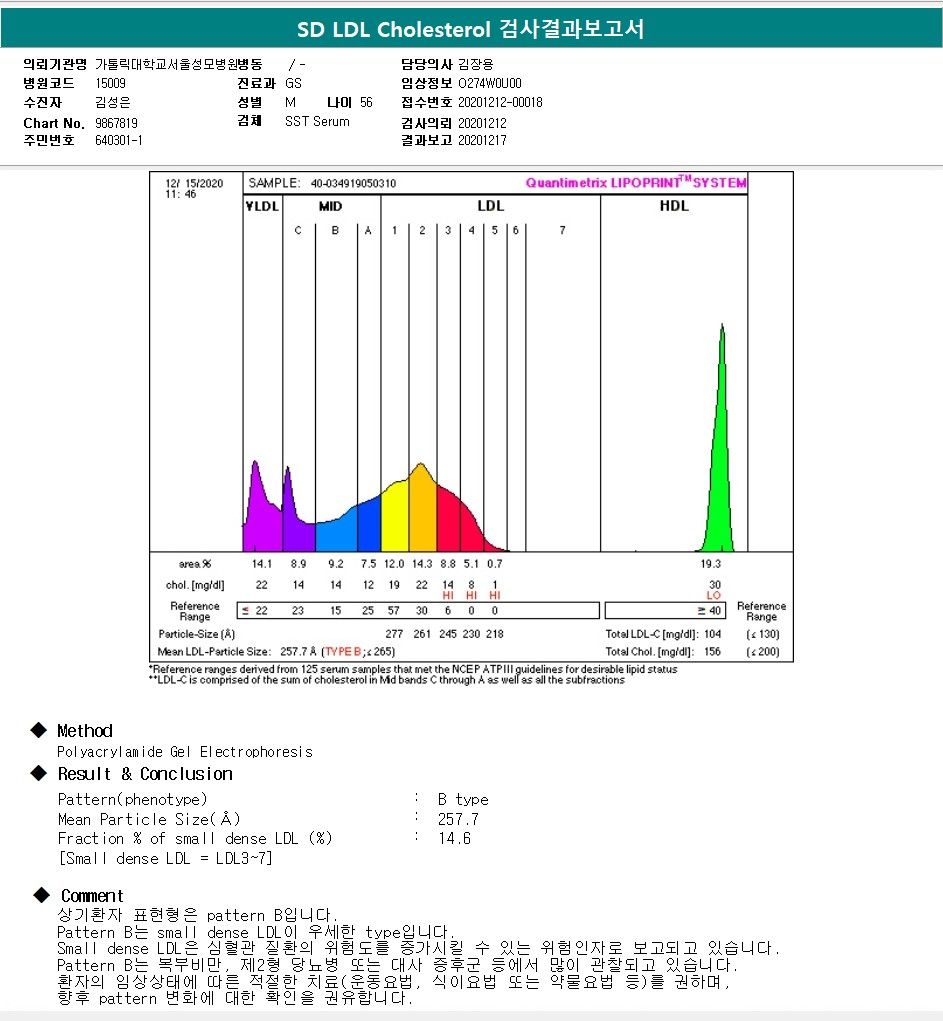Click red "TYPE B" text in chart
This screenshot has height=1021, width=943.
[342, 651]
